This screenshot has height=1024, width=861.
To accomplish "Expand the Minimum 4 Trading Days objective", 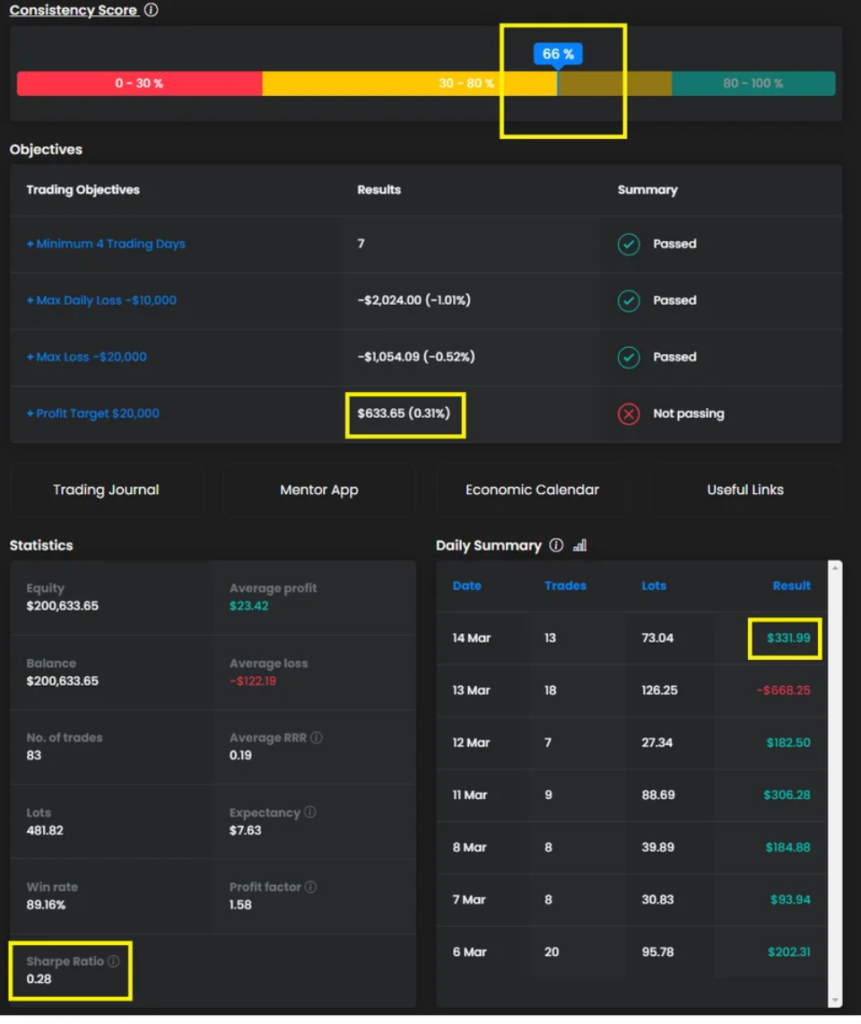I will point(106,244).
